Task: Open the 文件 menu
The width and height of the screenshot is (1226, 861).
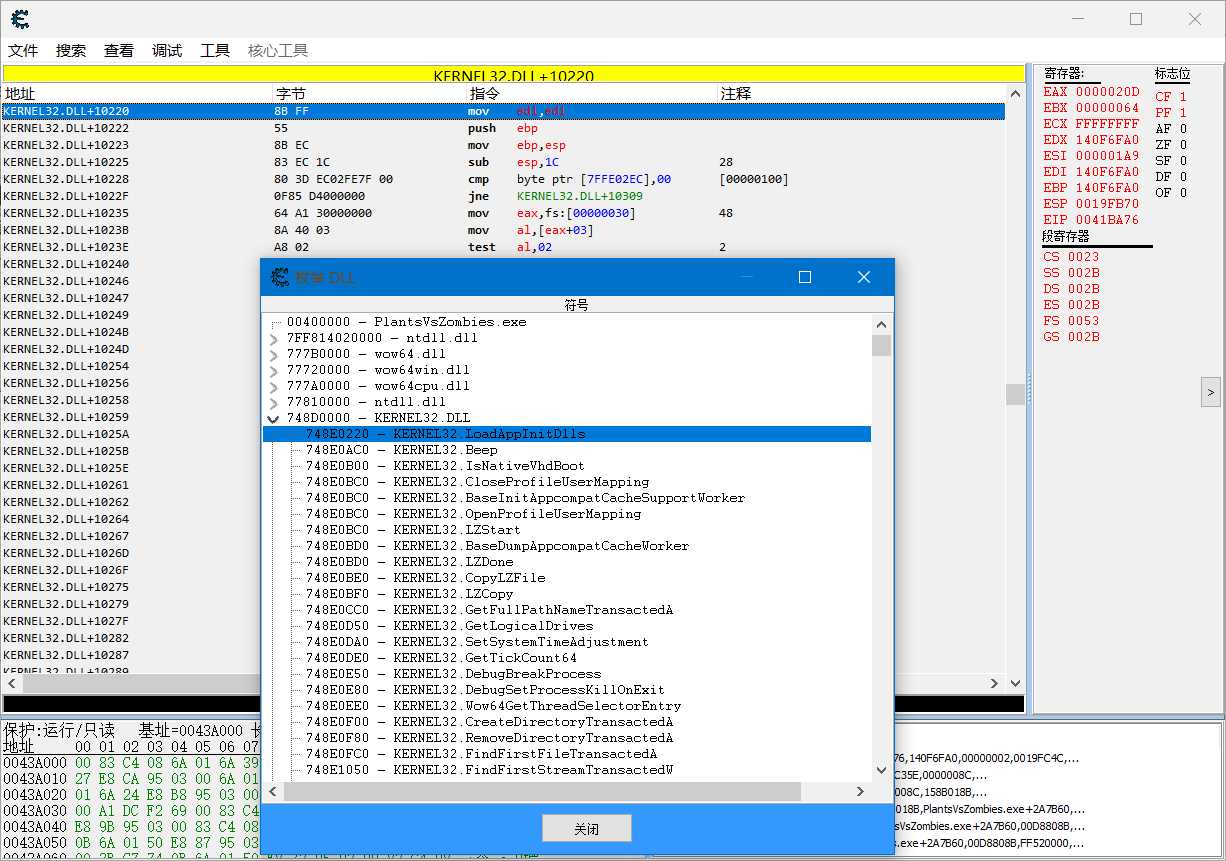Action: pyautogui.click(x=23, y=51)
